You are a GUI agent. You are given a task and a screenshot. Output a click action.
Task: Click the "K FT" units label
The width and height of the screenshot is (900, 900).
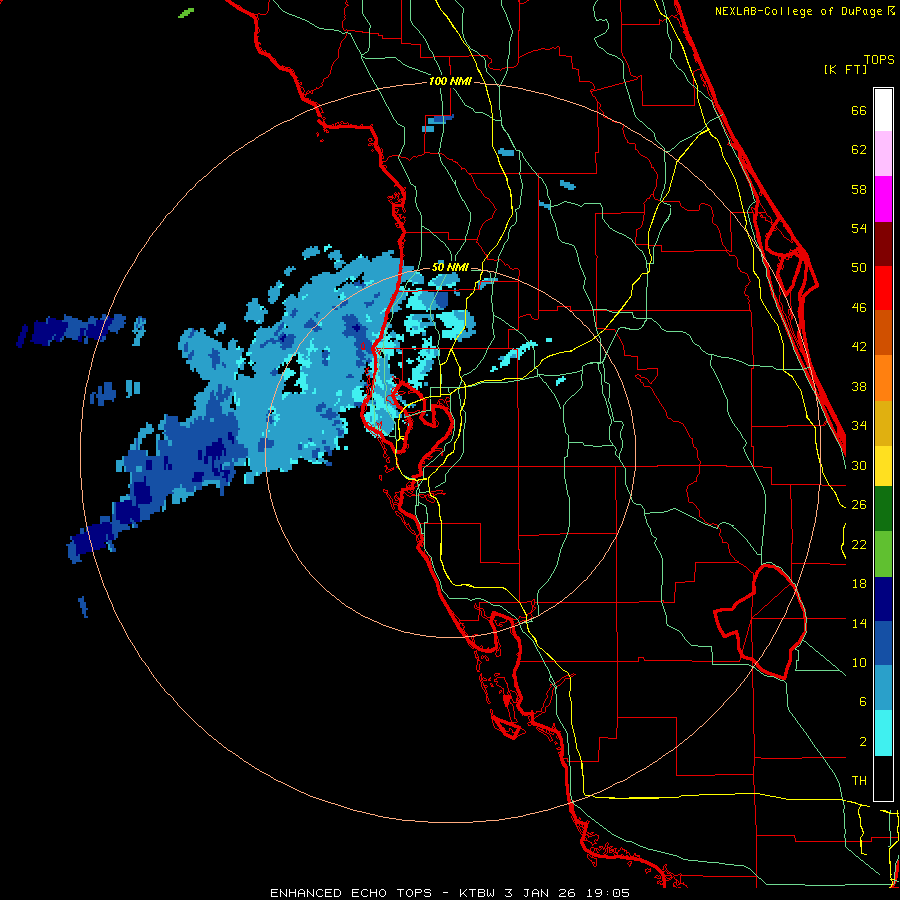[845, 69]
